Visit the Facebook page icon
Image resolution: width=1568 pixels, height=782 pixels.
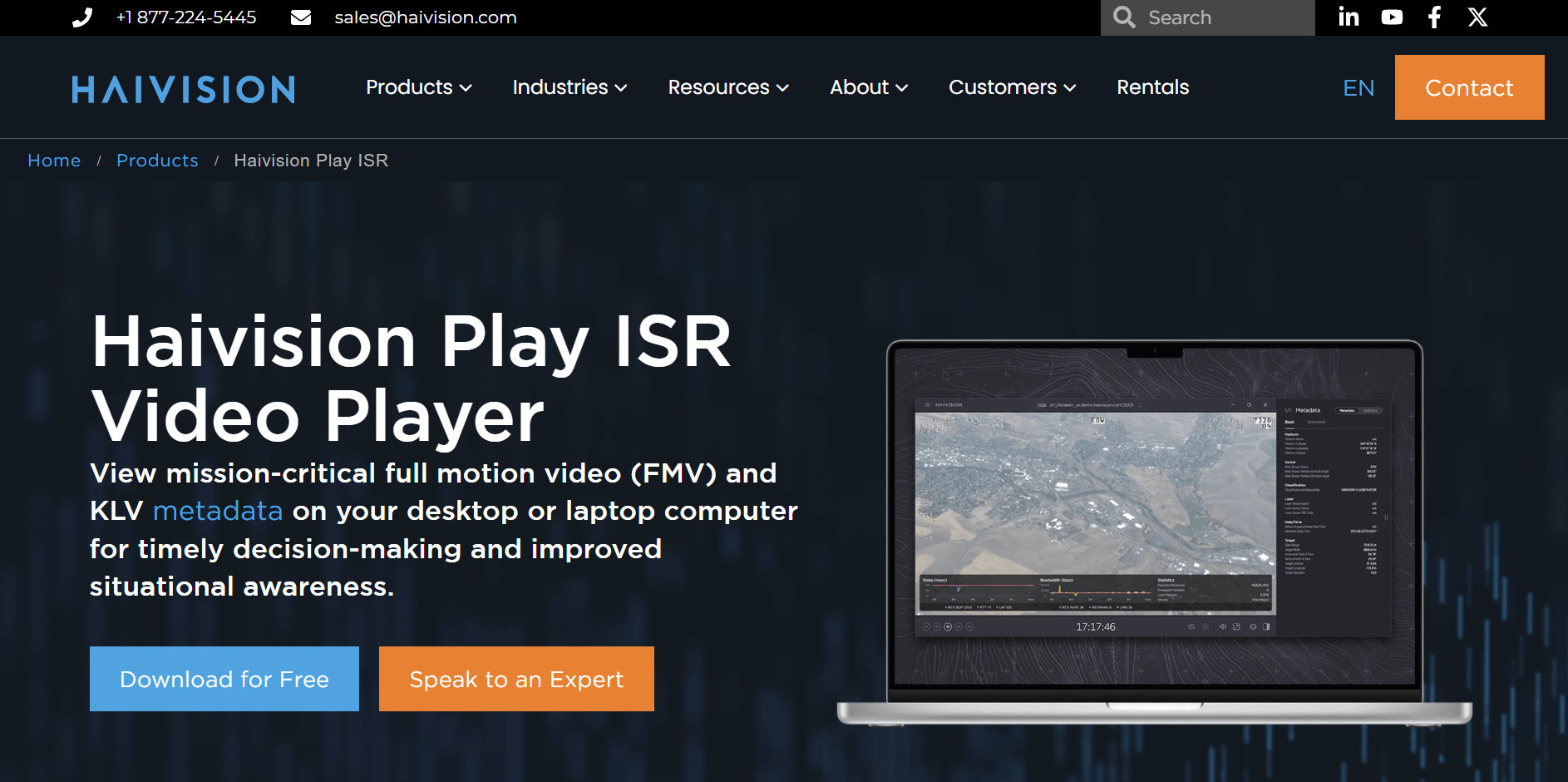pos(1434,17)
